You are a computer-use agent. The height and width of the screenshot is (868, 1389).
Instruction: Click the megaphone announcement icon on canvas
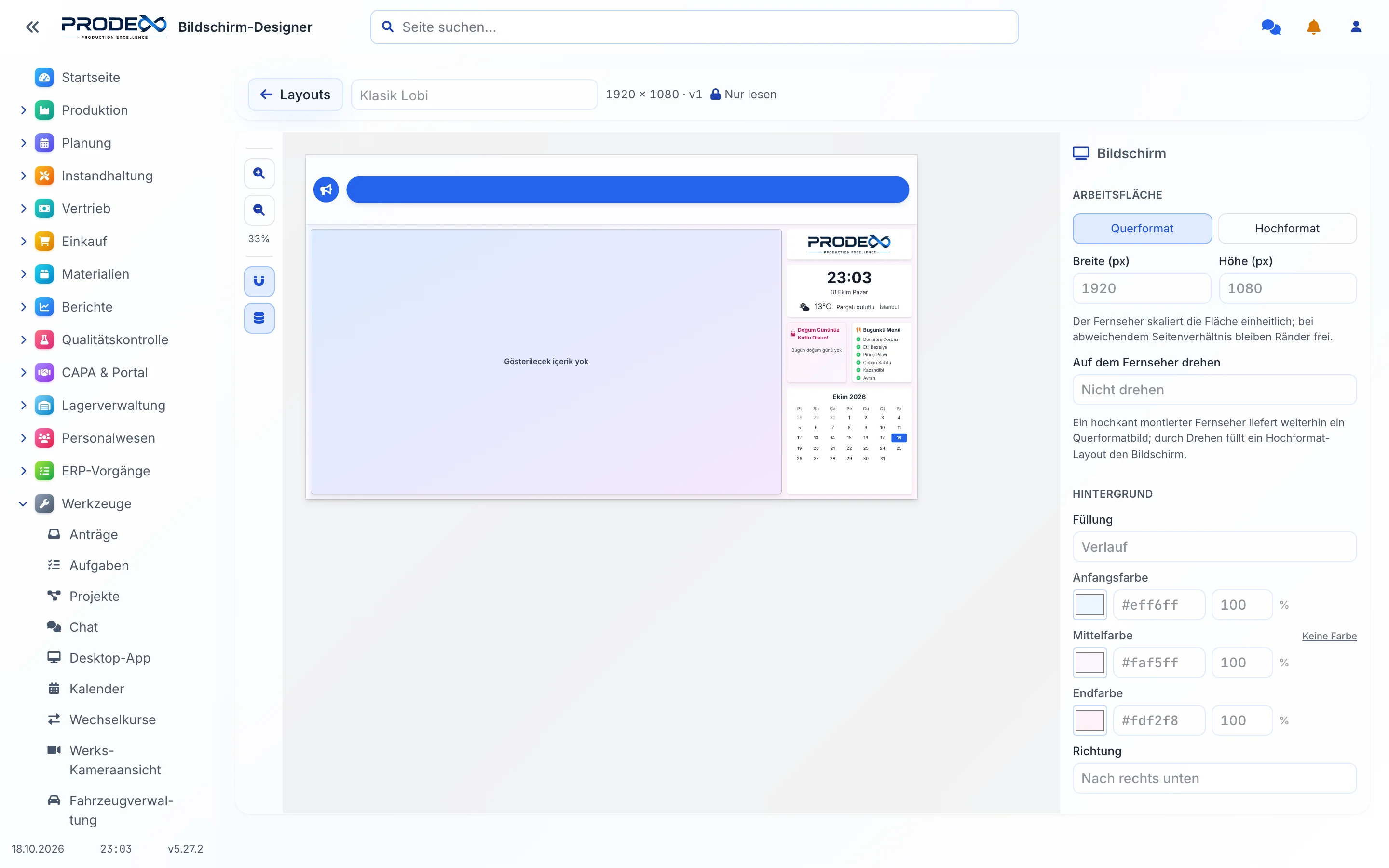click(x=326, y=190)
